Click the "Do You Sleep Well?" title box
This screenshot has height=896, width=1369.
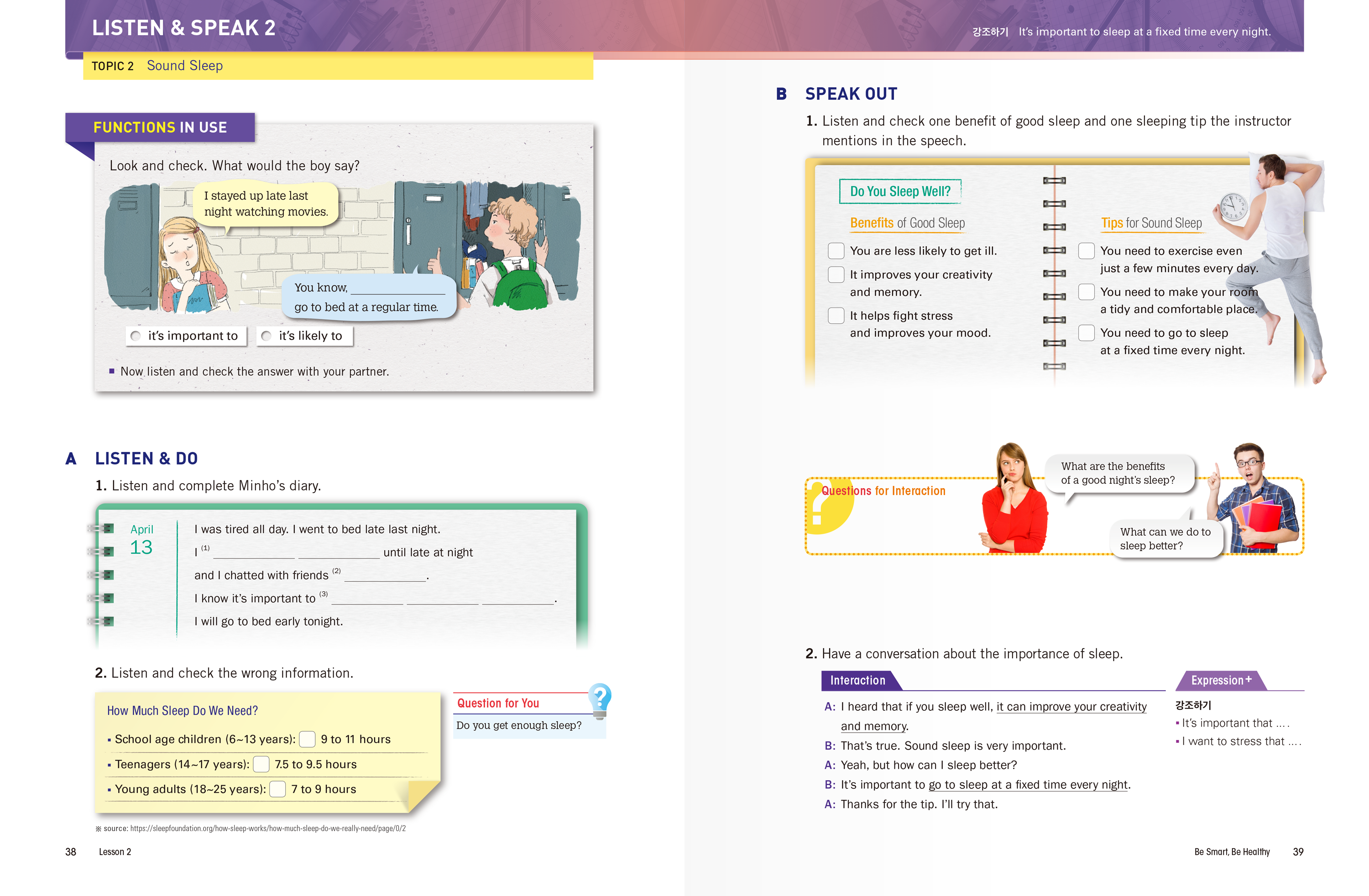coord(899,192)
